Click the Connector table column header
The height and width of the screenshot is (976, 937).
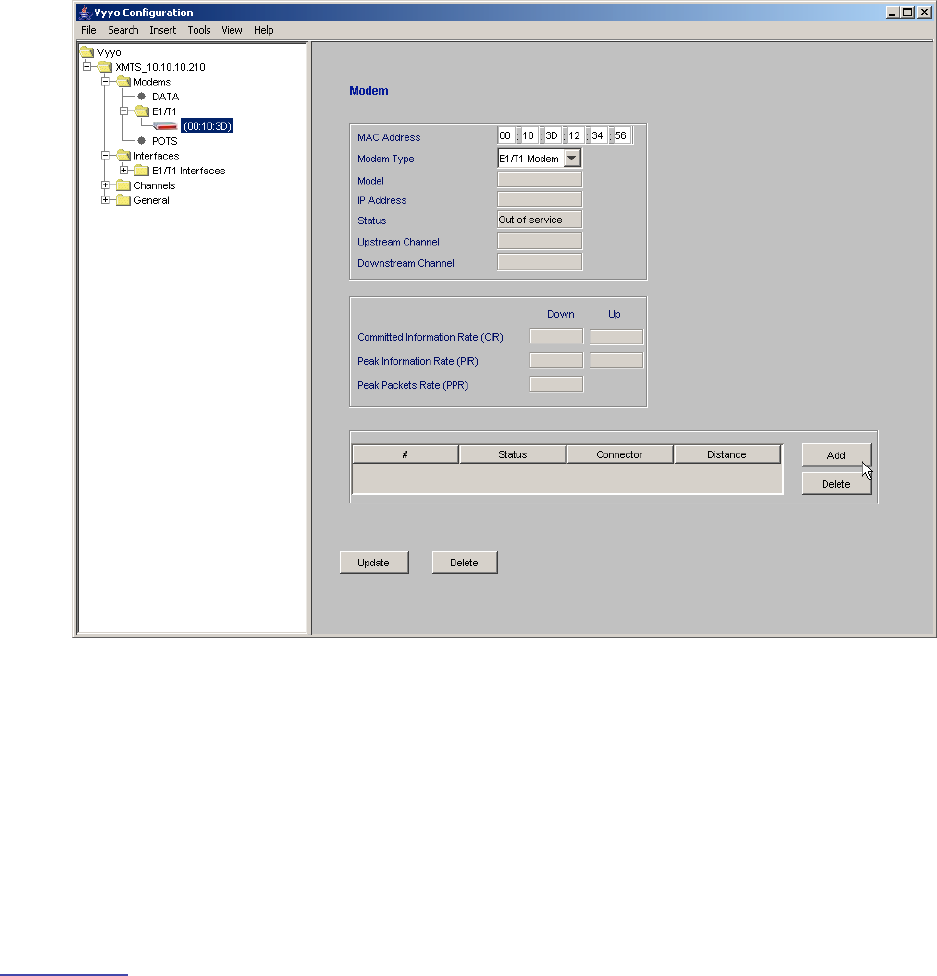pyautogui.click(x=619, y=454)
